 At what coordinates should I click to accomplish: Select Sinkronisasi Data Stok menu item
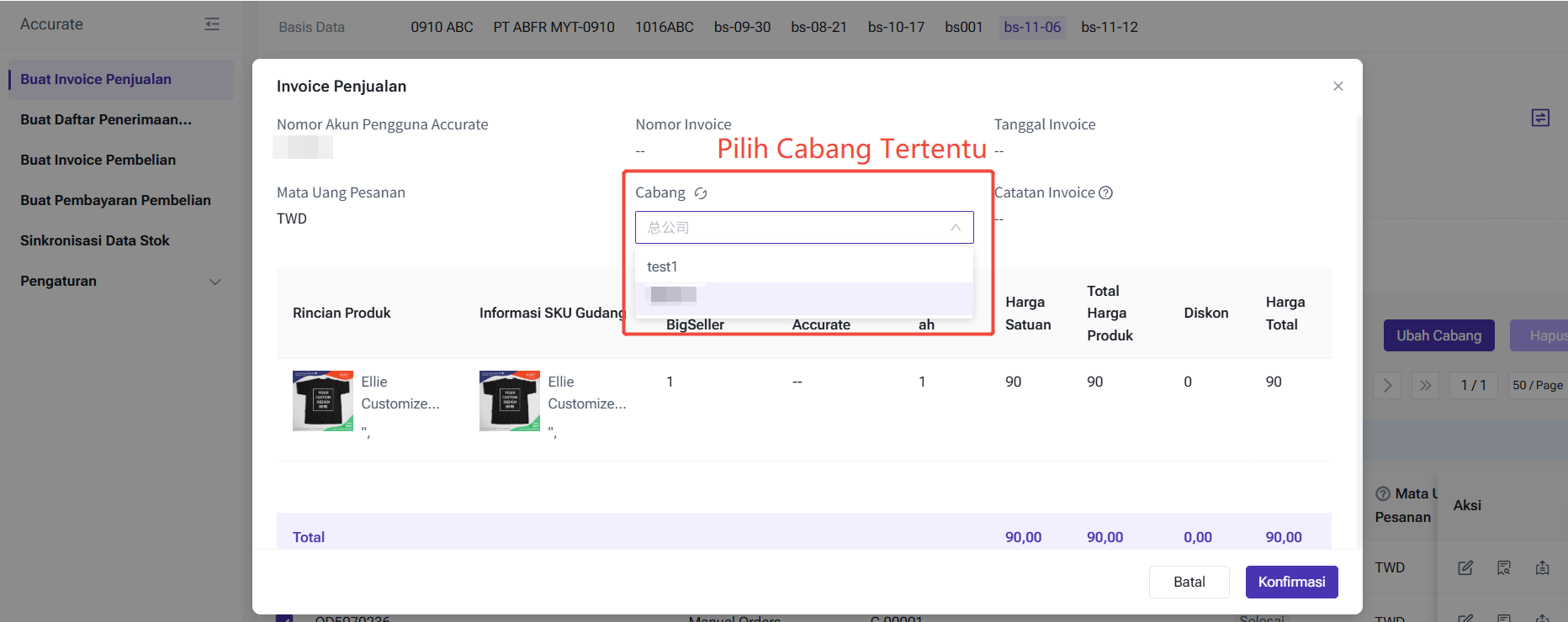coord(95,240)
